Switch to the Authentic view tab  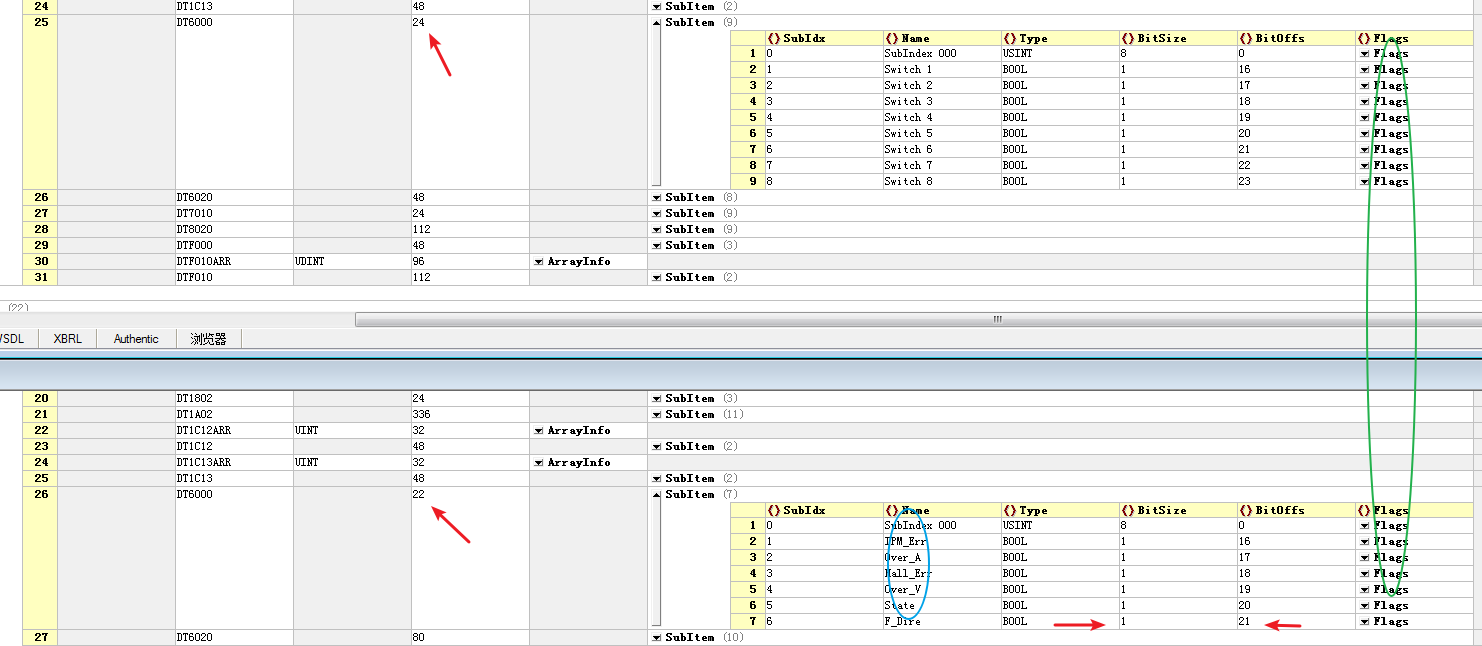[x=136, y=339]
